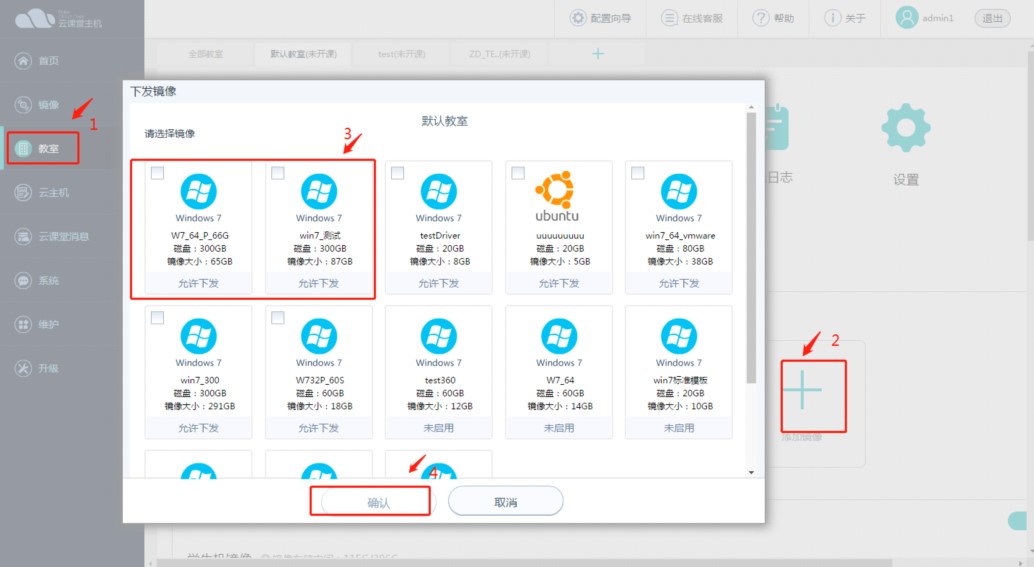This screenshot has height=567, width=1034.
Task: Select the 镜像 sidebar icon
Action: tap(23, 105)
